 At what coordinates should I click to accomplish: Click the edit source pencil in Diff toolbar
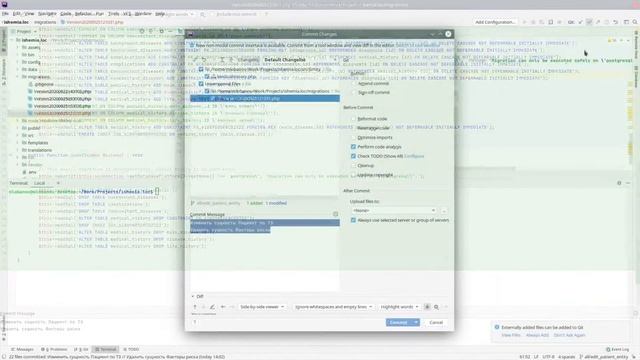click(212, 307)
